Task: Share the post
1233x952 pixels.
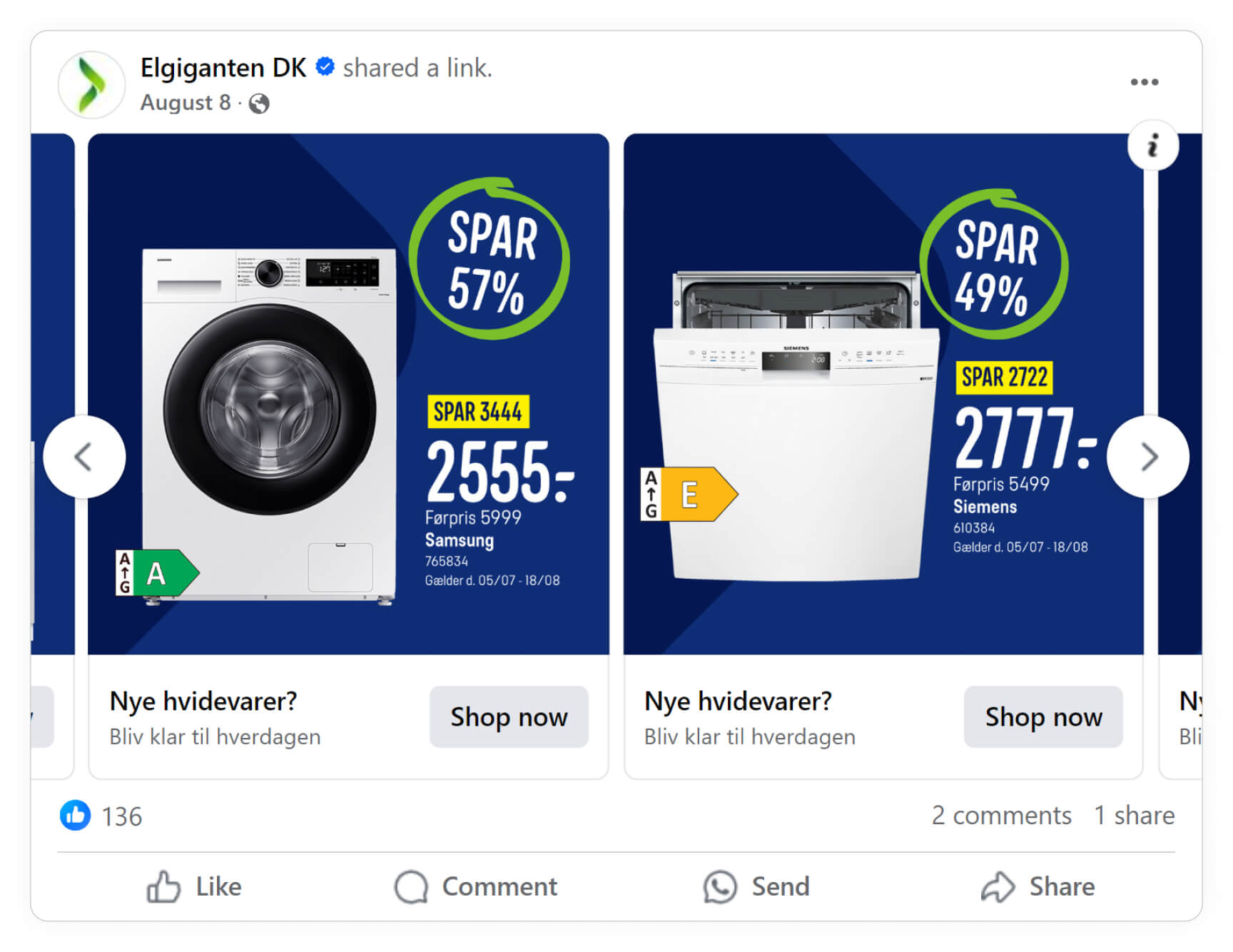Action: (1037, 886)
